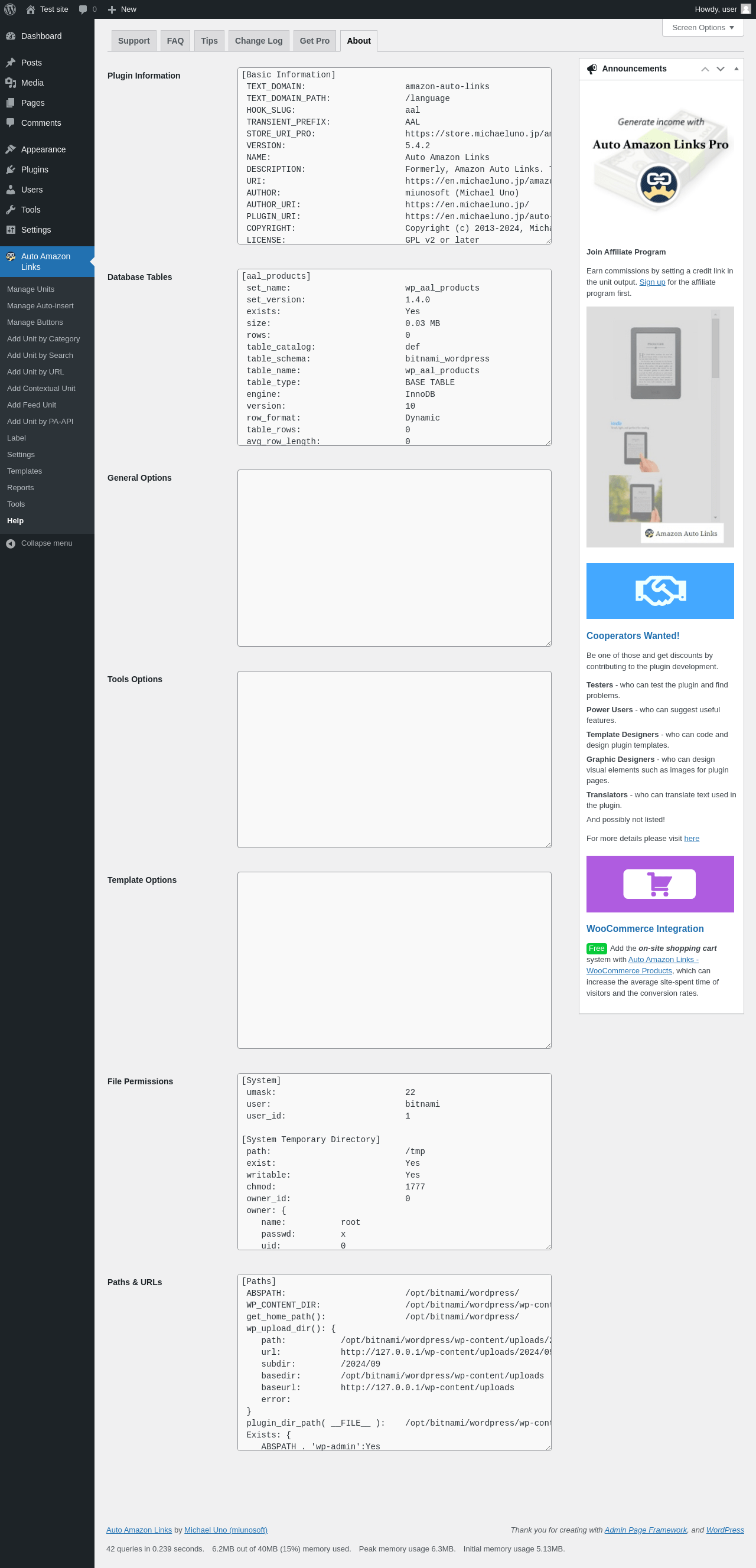
Task: Click Admin Page Framework footer link
Action: click(645, 1530)
